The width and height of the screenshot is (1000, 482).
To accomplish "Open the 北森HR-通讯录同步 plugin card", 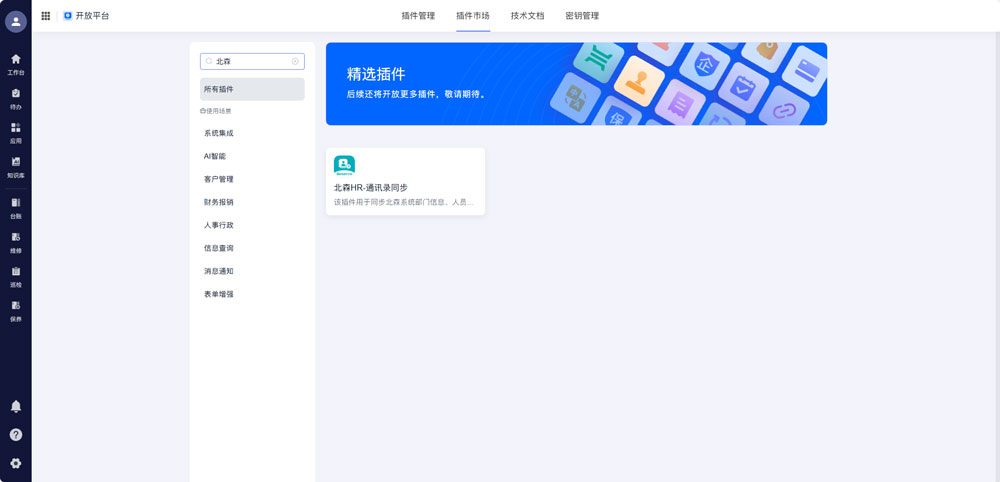I will pyautogui.click(x=405, y=181).
